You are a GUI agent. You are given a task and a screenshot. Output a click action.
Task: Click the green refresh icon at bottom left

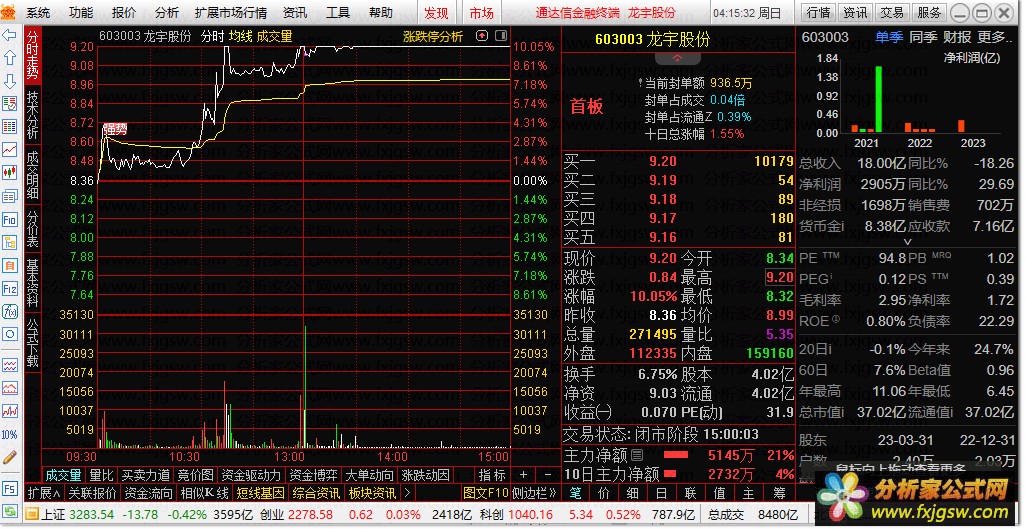pyautogui.click(x=11, y=513)
